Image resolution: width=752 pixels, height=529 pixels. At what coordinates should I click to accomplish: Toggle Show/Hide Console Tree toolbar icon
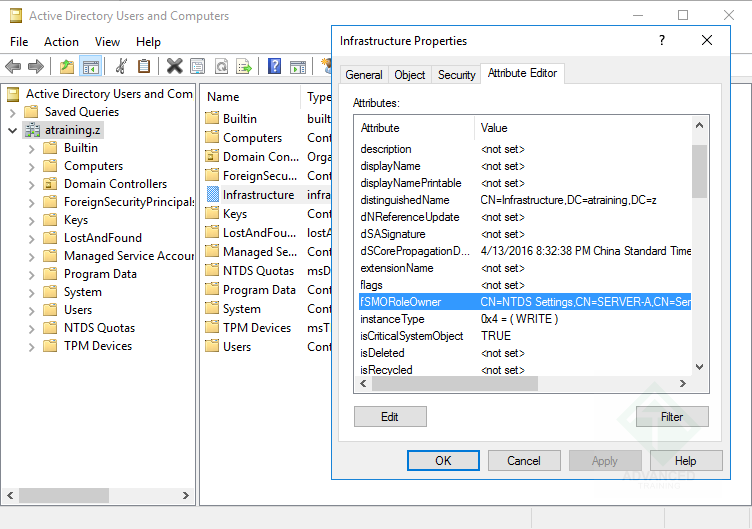(91, 66)
